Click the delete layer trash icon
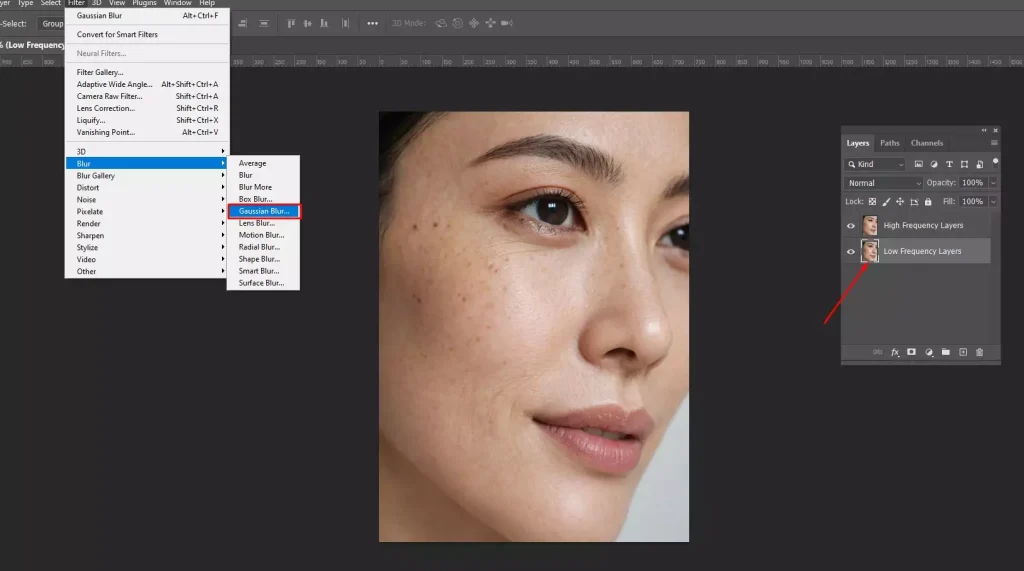 [x=979, y=352]
